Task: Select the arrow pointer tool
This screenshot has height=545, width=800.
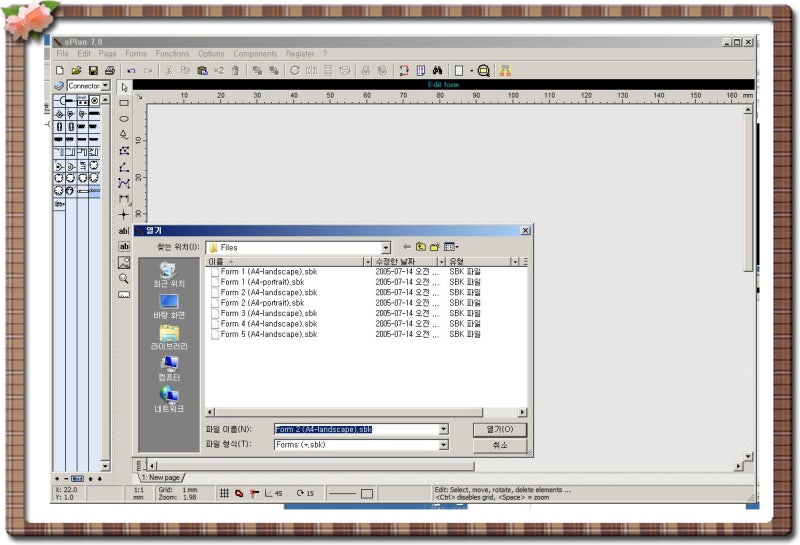Action: (x=124, y=88)
